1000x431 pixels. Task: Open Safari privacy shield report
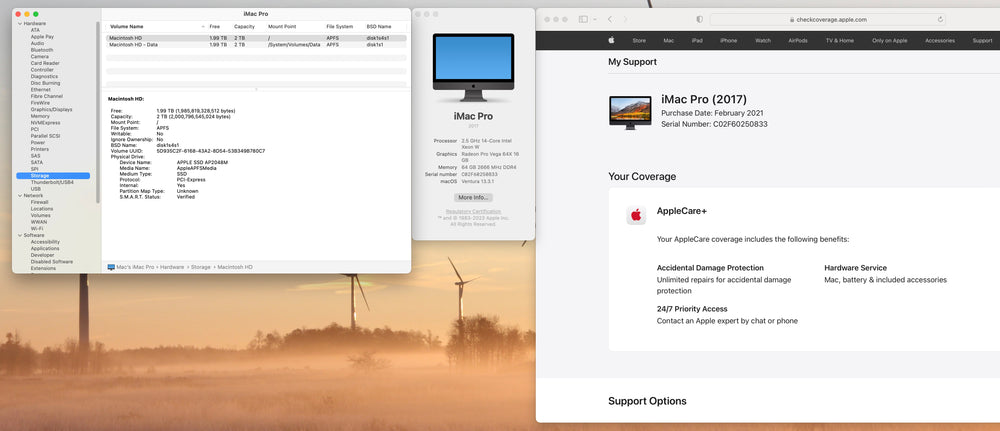click(700, 20)
